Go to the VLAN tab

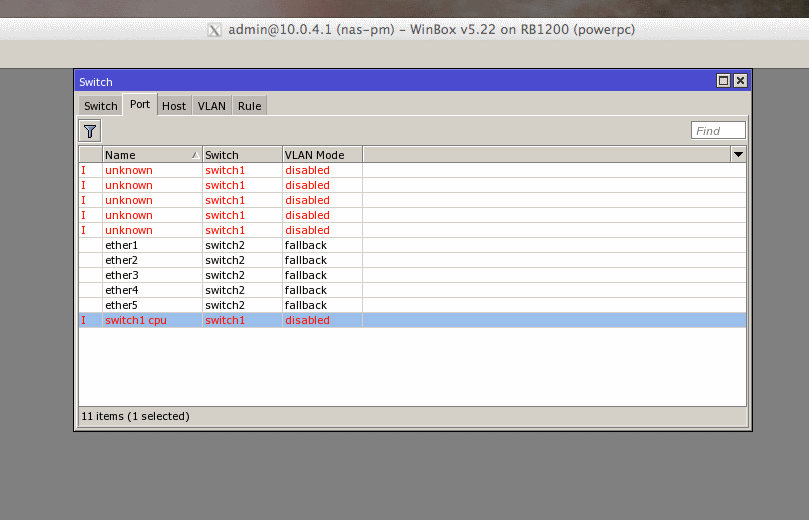212,106
